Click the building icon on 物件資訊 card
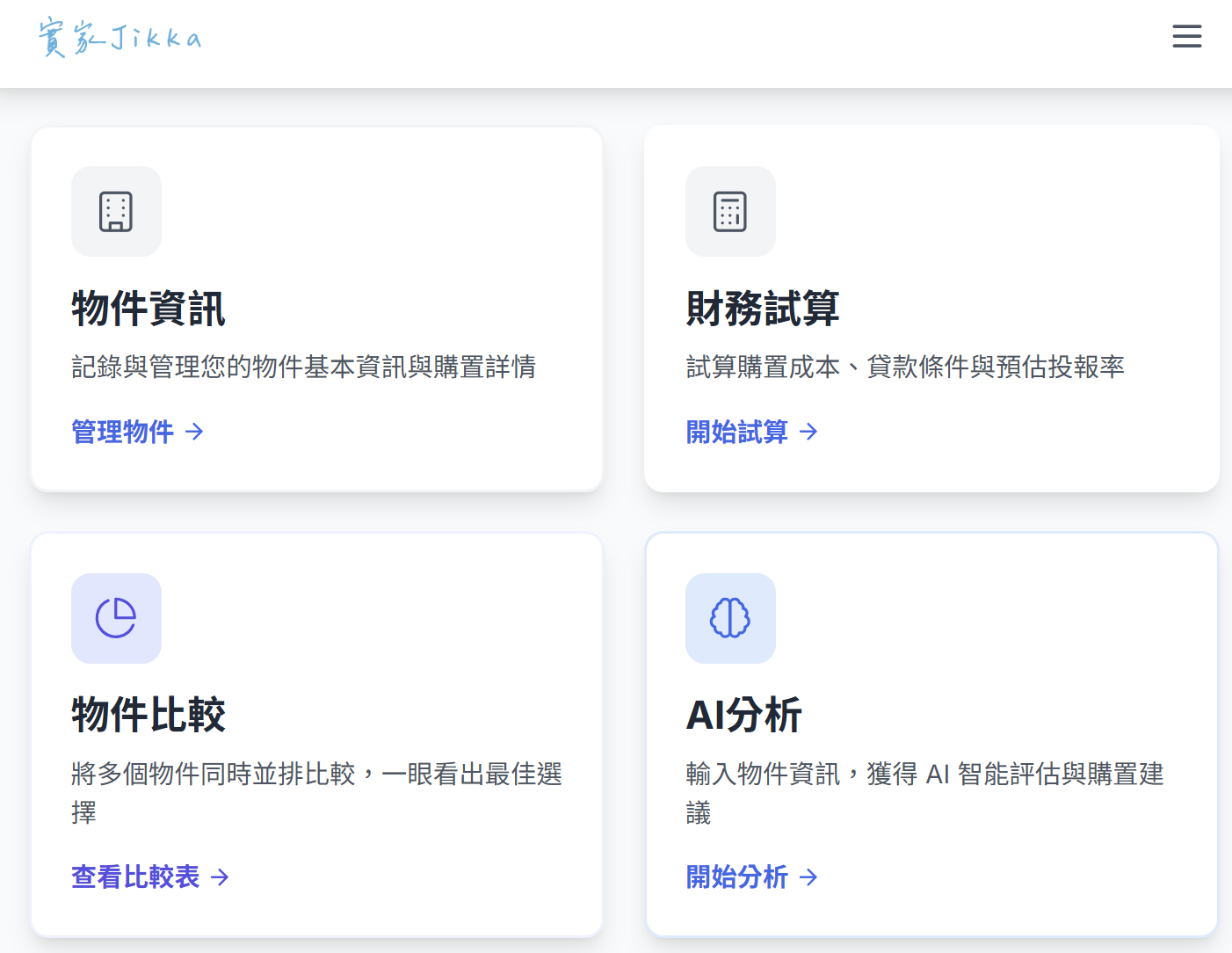 (116, 211)
